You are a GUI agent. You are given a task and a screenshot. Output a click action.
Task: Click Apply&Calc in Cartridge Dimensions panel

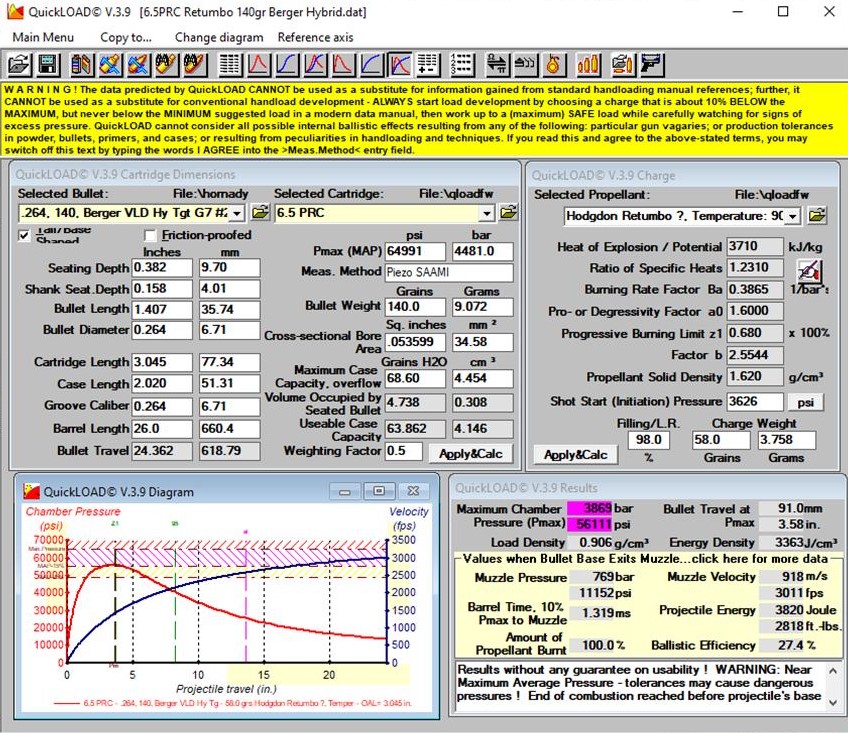pyautogui.click(x=471, y=454)
